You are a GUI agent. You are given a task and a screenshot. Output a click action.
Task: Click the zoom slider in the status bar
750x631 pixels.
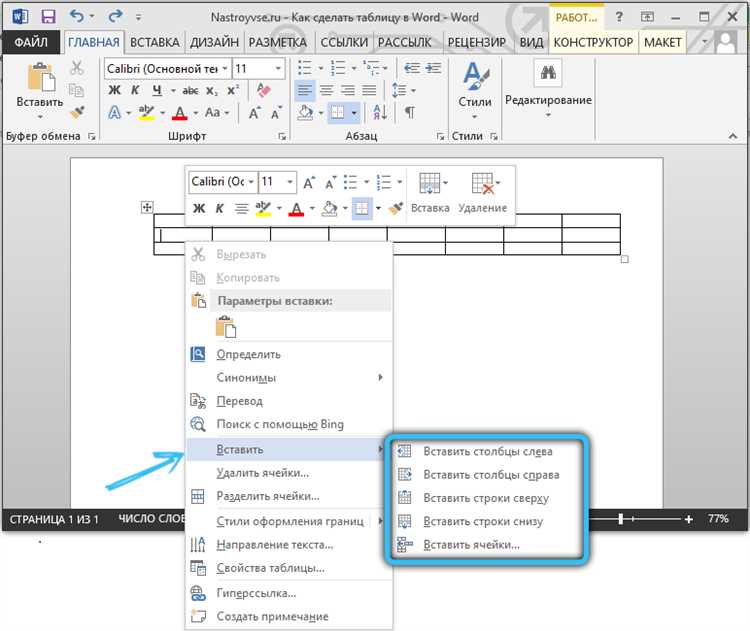623,520
